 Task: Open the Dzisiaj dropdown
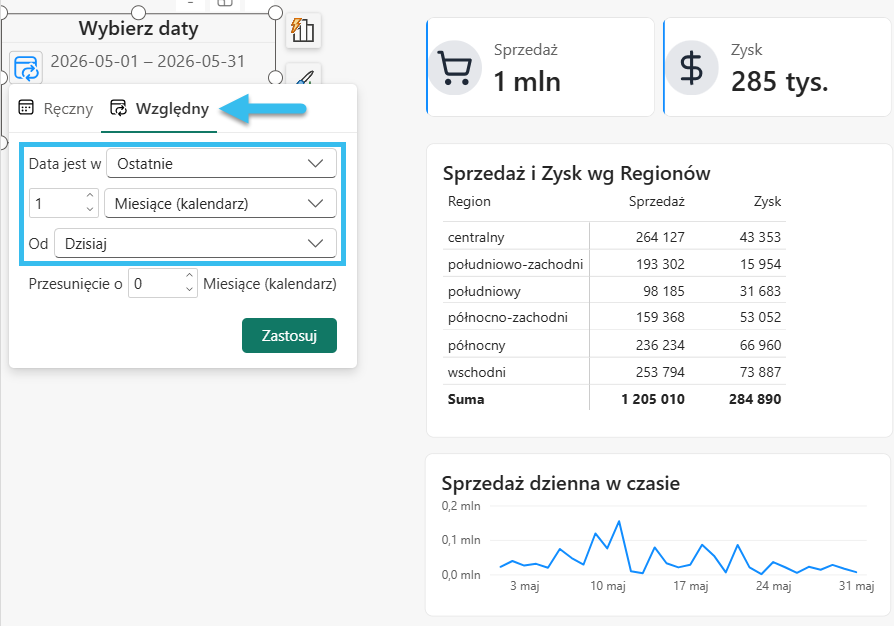pyautogui.click(x=195, y=243)
